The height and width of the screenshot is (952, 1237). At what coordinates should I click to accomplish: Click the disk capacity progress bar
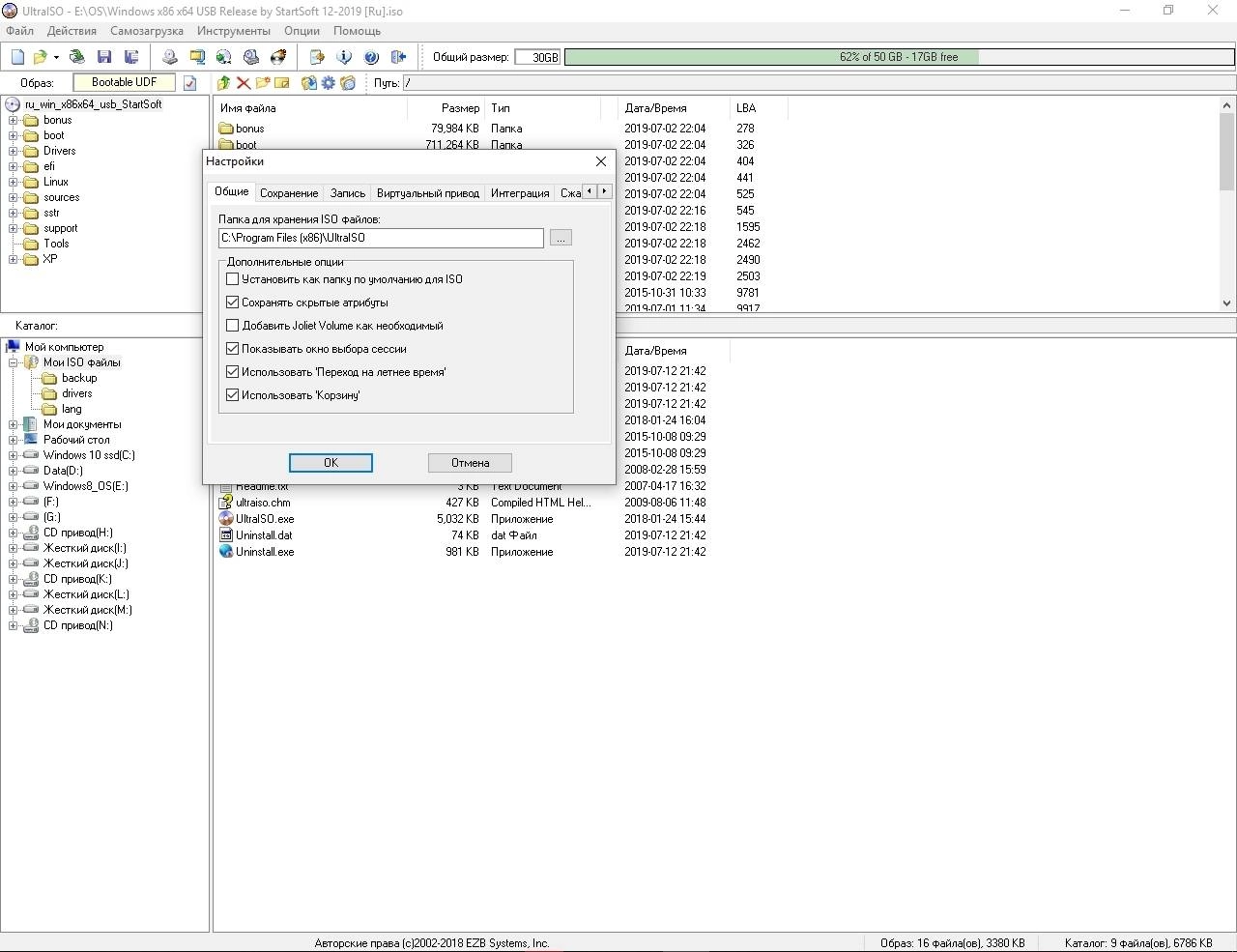click(899, 57)
